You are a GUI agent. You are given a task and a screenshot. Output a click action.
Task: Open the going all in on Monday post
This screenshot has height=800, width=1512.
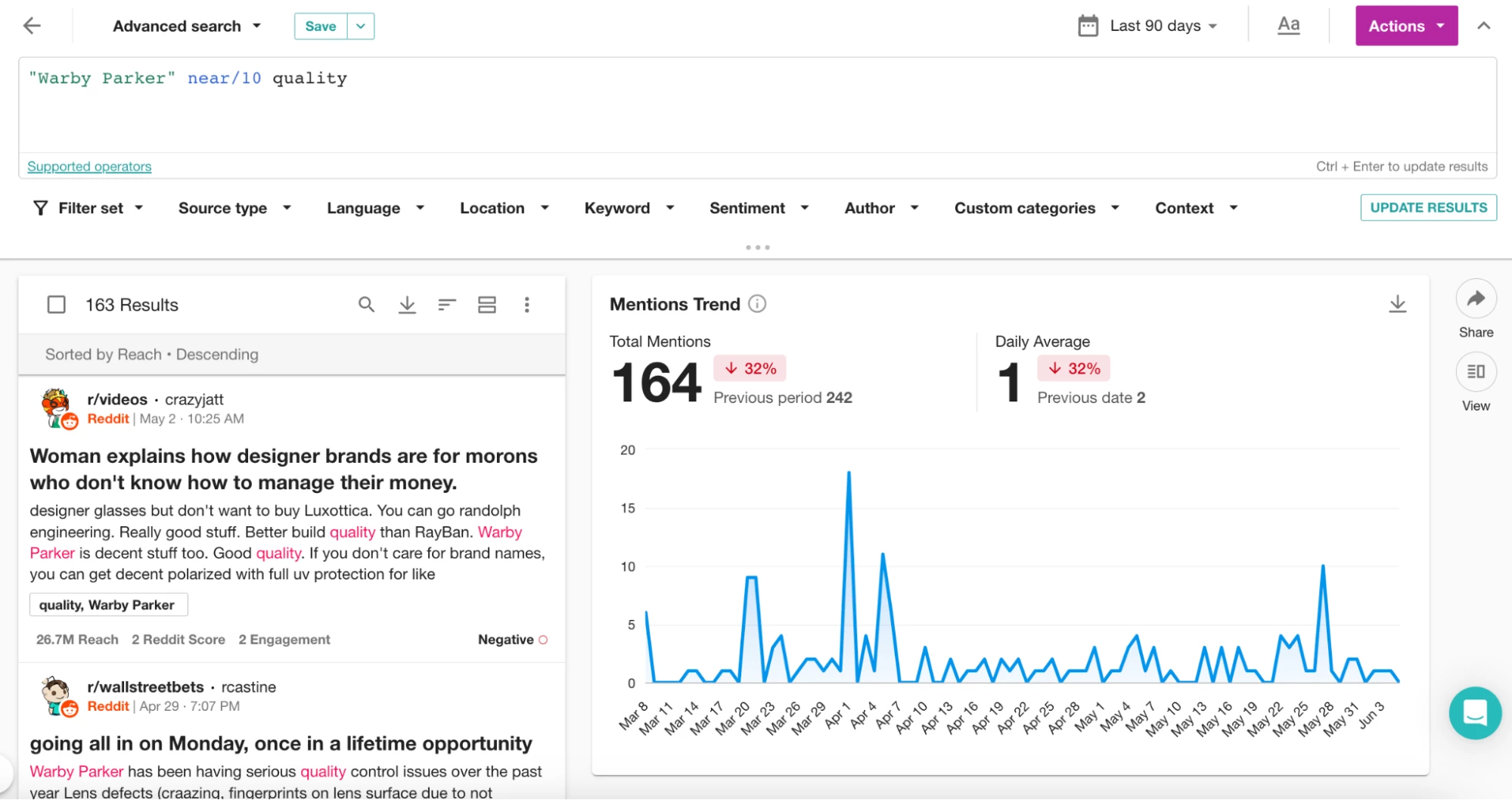tap(281, 743)
